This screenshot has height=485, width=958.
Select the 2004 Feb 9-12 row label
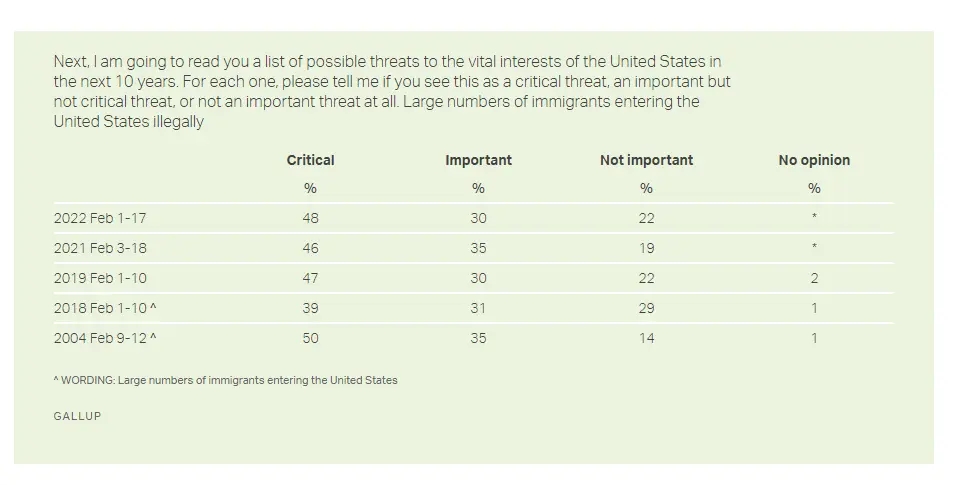[x=104, y=338]
